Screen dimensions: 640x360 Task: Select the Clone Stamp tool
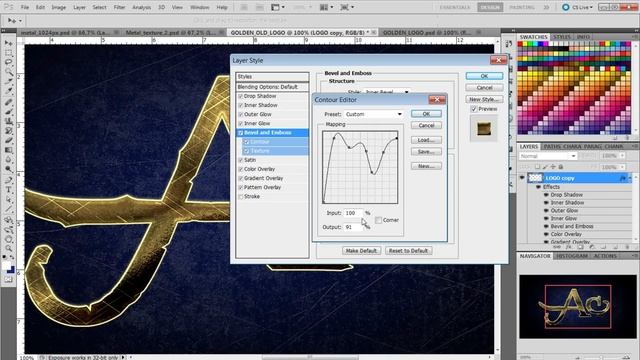(9, 121)
